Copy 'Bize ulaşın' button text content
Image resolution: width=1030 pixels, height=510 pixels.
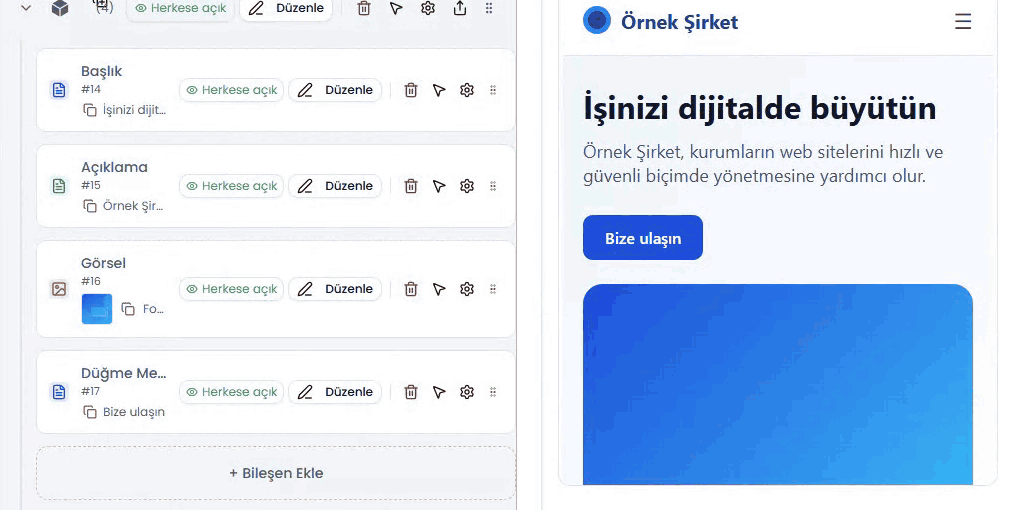pos(90,412)
